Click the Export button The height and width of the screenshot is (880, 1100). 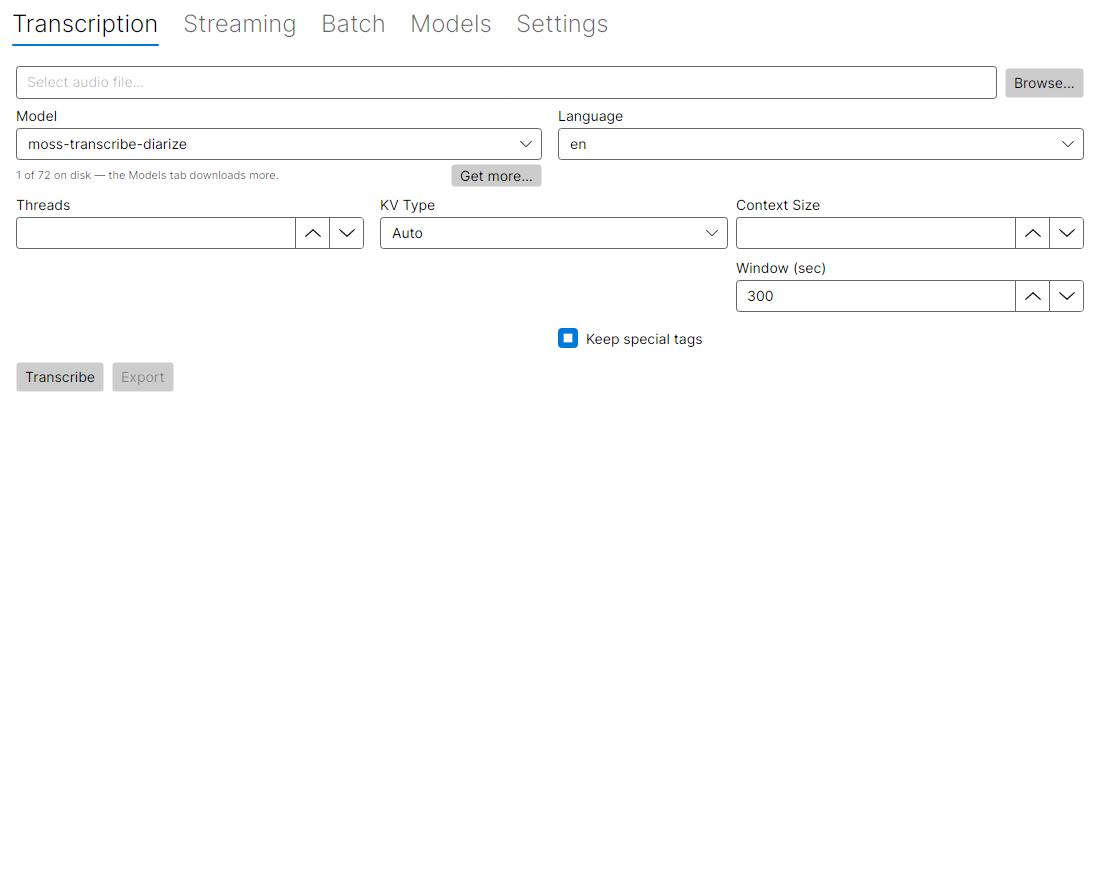point(142,377)
